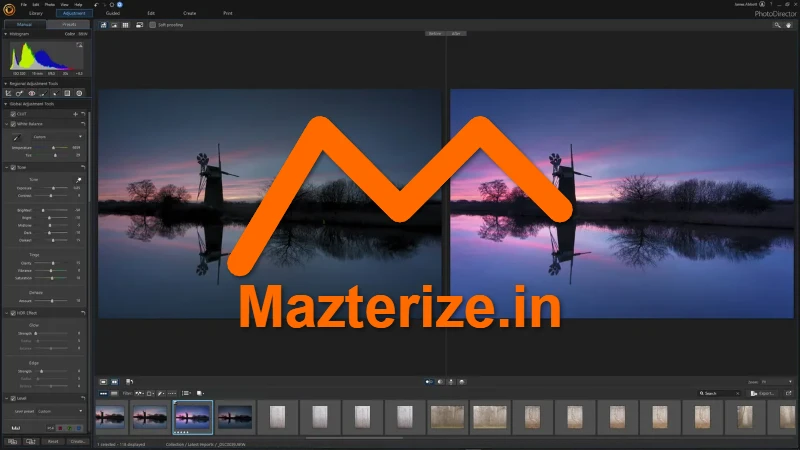Collapse the Regional Adjustment Tools section
Screen dimensions: 800x450
point(6,83)
